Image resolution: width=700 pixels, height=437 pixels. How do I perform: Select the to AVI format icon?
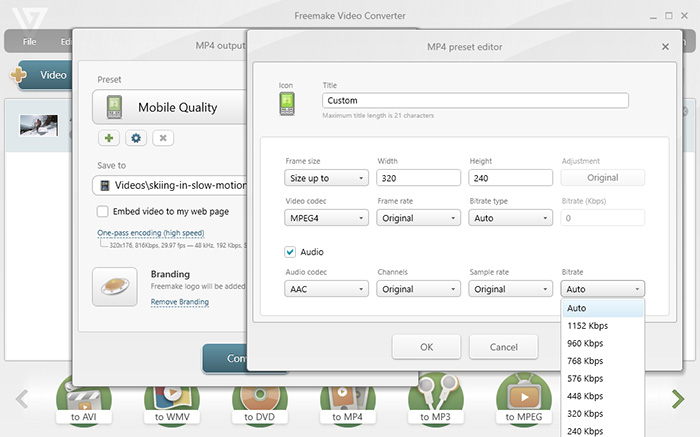coord(83,401)
